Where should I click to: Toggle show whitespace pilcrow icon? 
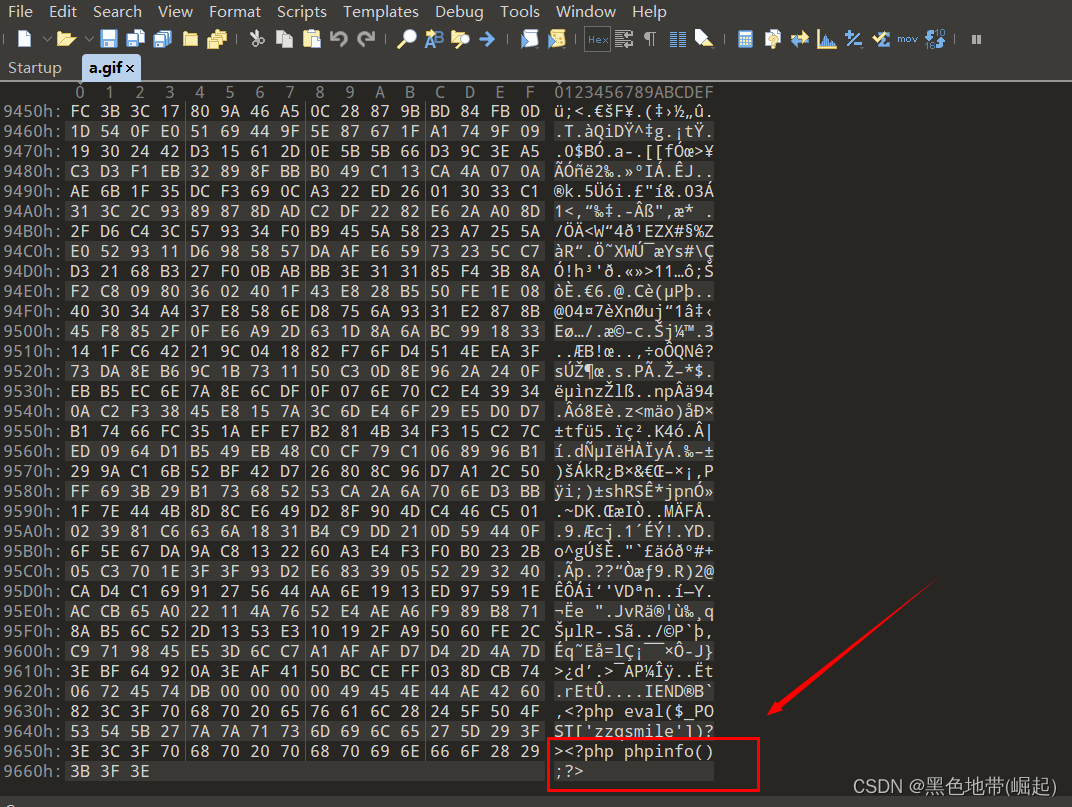650,39
